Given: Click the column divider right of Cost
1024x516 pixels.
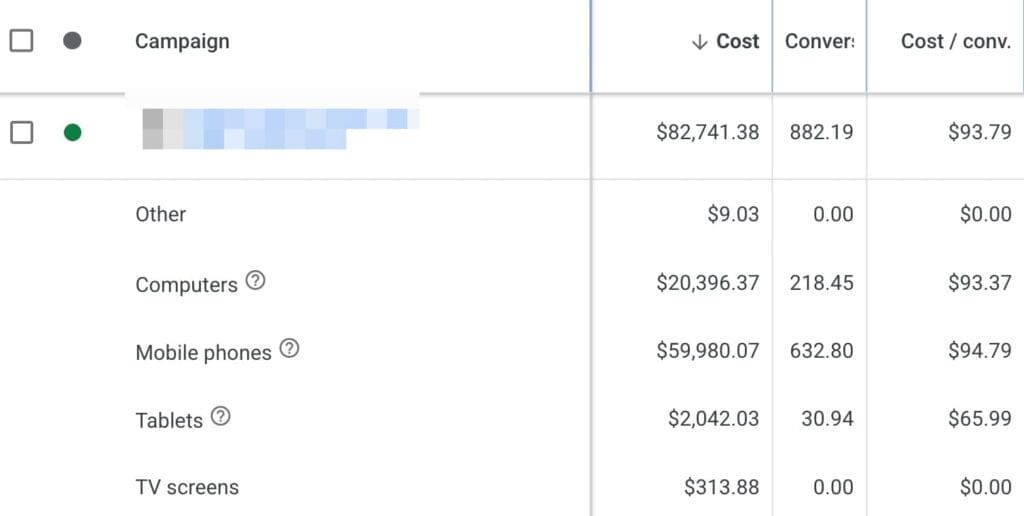Looking at the screenshot, I should (773, 46).
